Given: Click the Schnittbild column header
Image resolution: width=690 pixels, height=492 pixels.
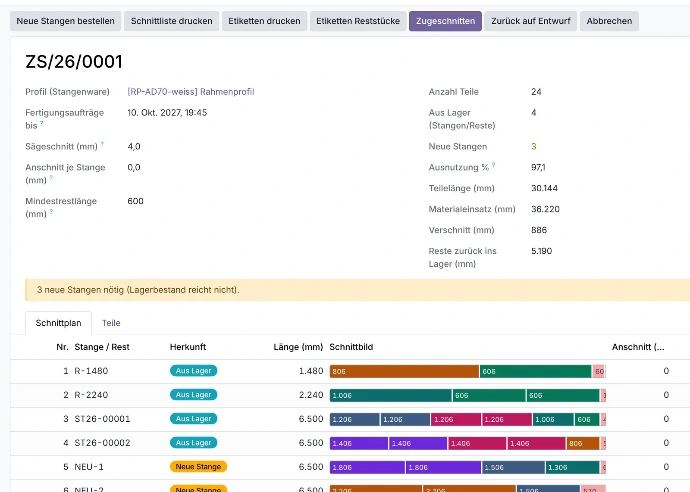Looking at the screenshot, I should 351,347.
